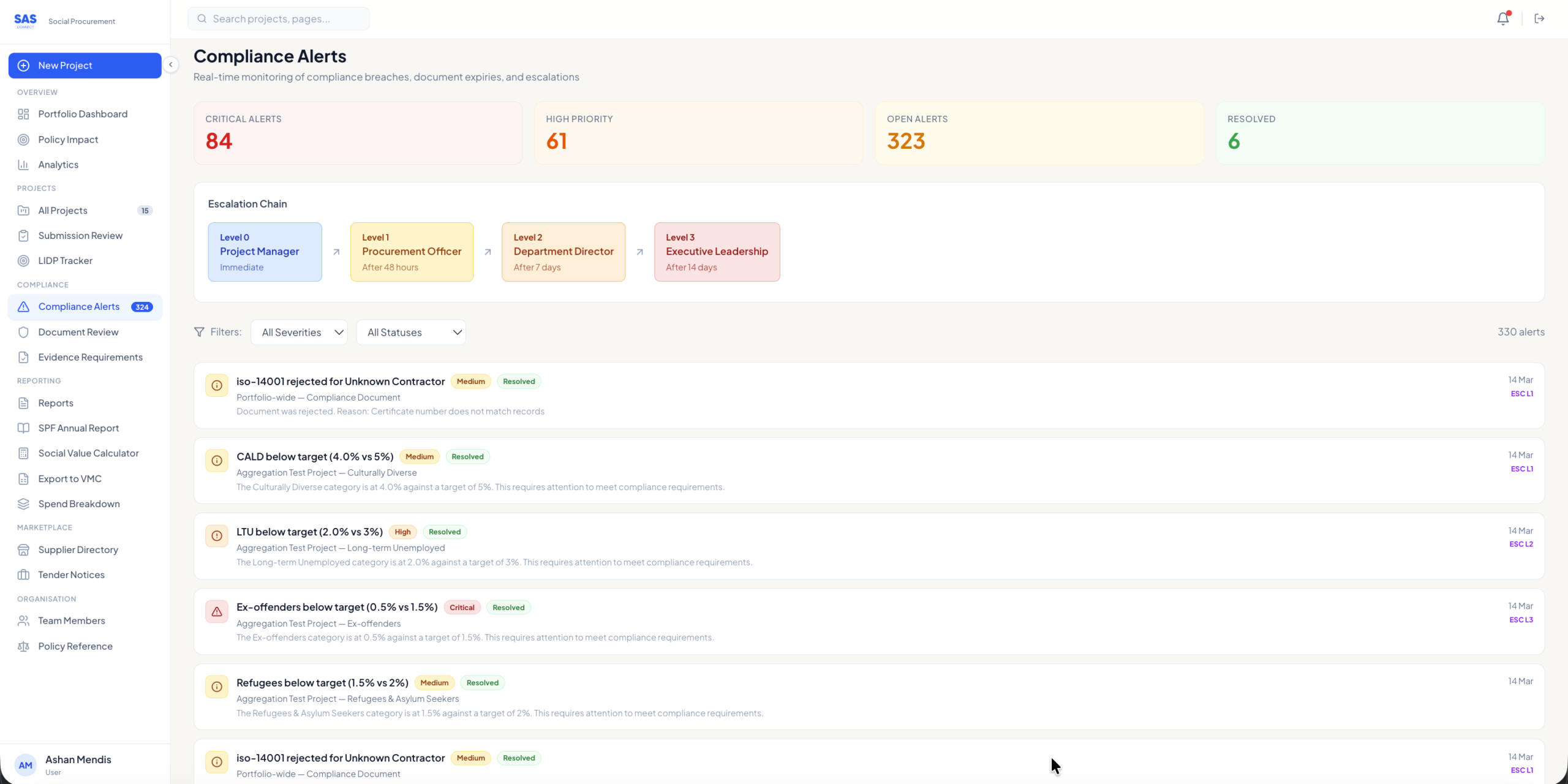Screen dimensions: 1568x784
Task: Click ESC L3 tag on Ex-offenders alert
Action: [1521, 620]
